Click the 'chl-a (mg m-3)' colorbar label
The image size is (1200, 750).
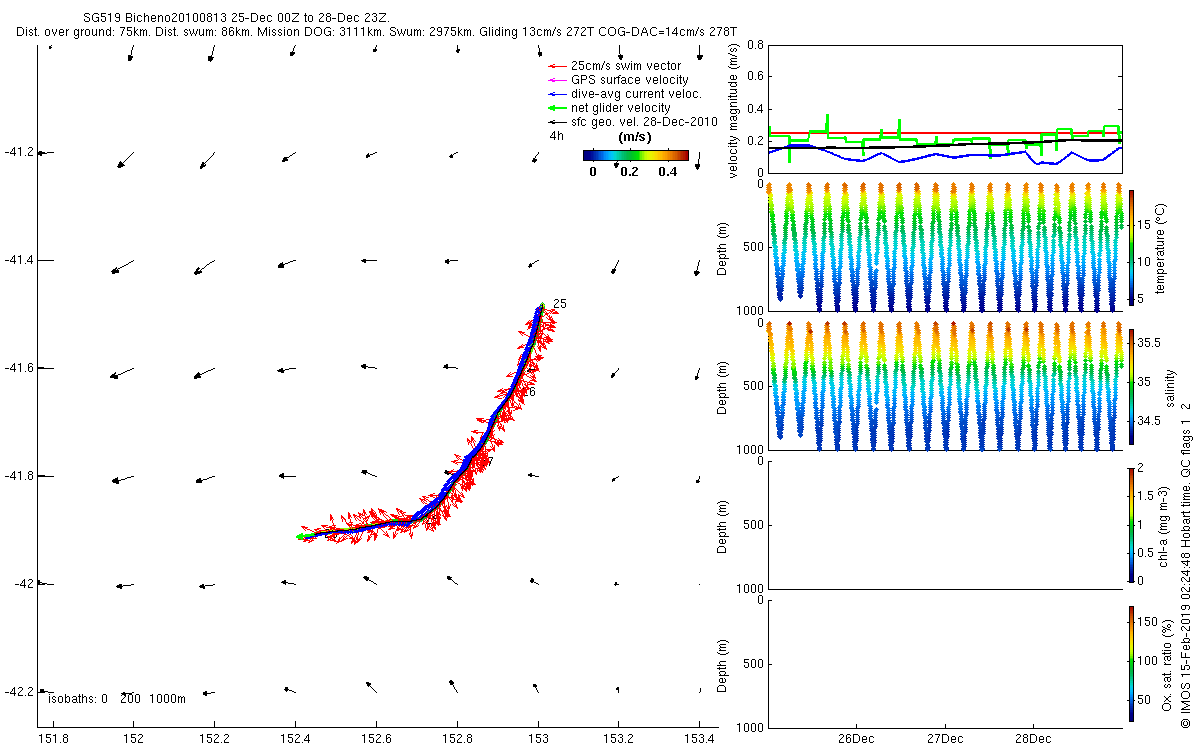[1164, 525]
